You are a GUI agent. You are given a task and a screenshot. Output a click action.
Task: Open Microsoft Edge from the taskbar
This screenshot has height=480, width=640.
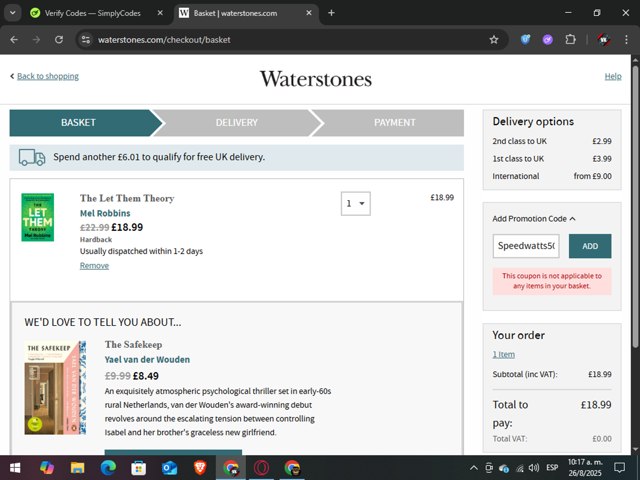pos(108,467)
